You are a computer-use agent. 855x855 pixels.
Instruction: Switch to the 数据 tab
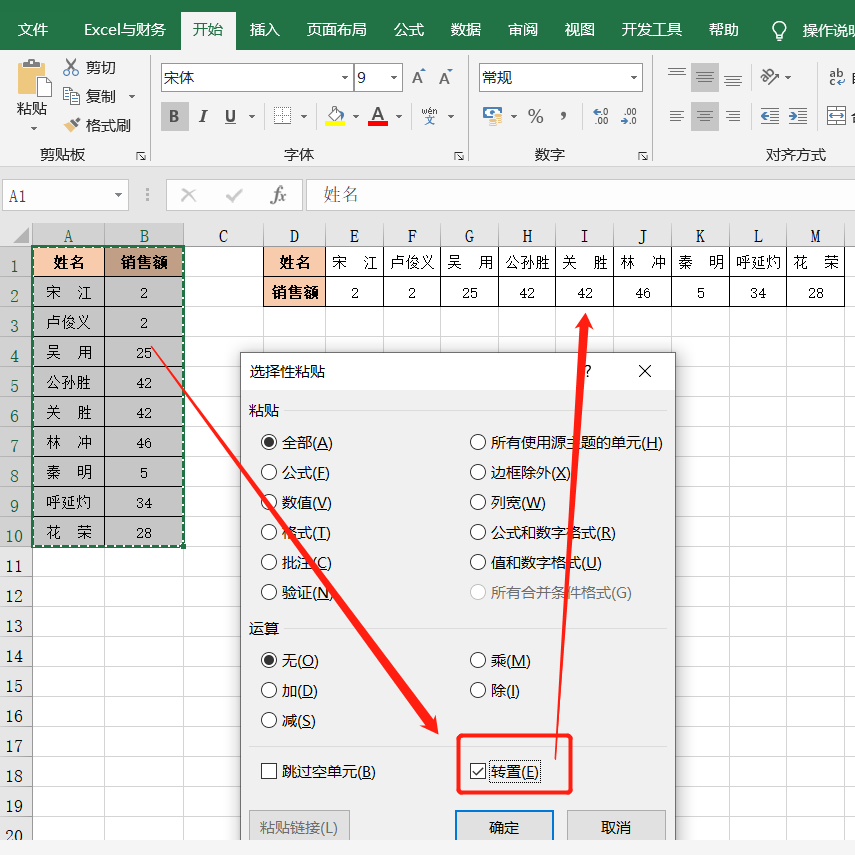pos(466,29)
